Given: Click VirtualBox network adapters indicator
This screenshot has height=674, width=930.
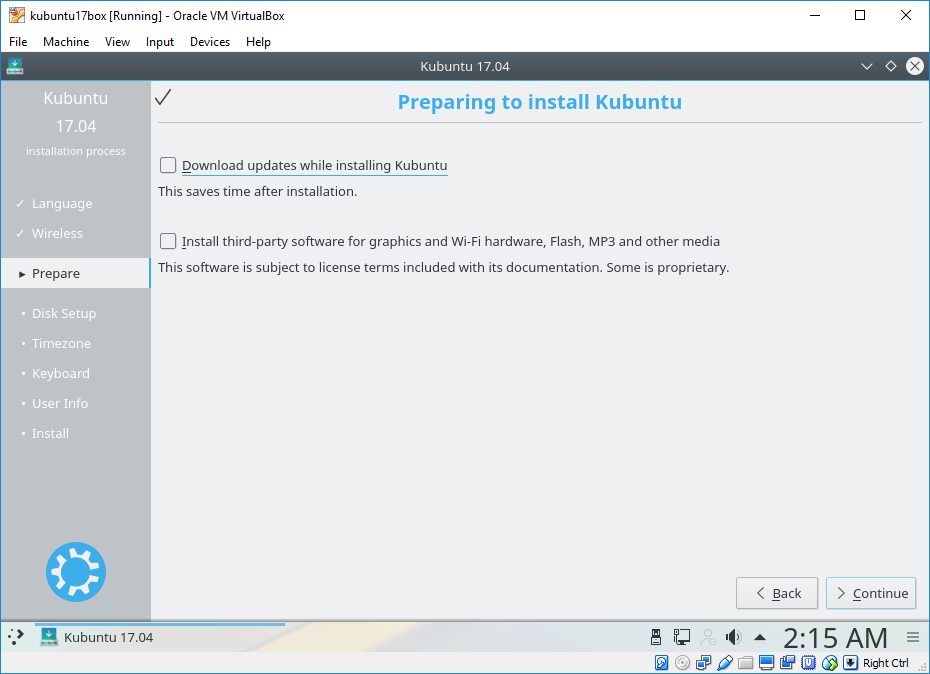Looking at the screenshot, I should point(703,663).
